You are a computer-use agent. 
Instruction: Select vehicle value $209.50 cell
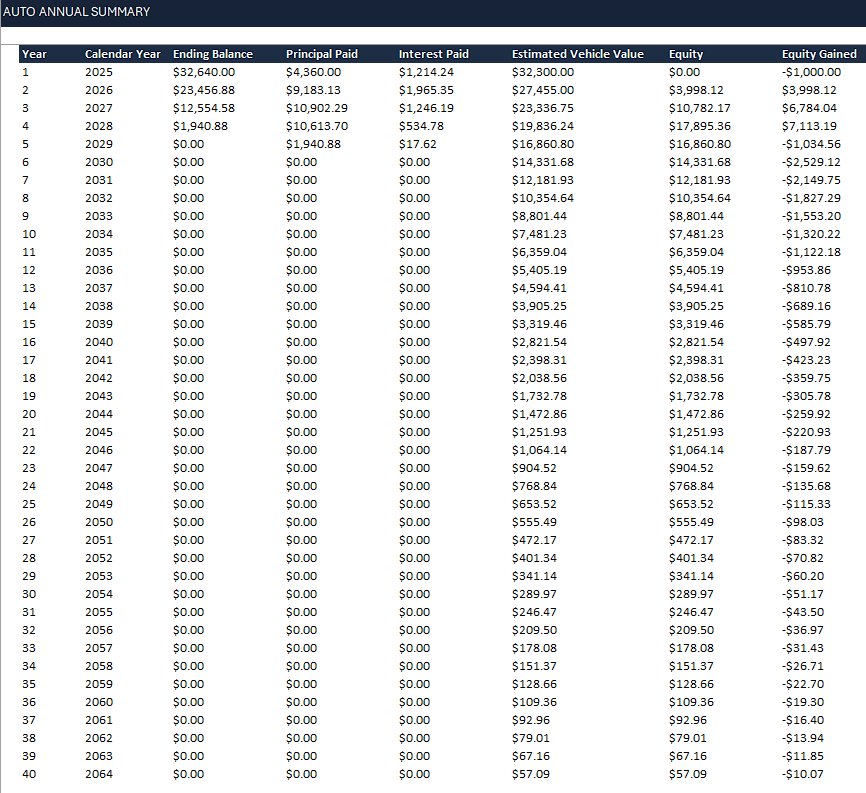[x=534, y=630]
